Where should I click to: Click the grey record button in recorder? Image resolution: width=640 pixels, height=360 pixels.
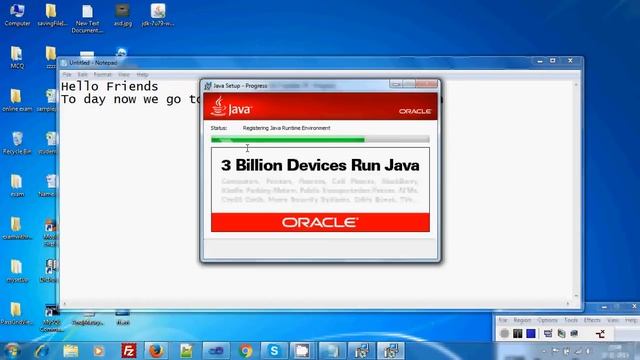point(504,333)
